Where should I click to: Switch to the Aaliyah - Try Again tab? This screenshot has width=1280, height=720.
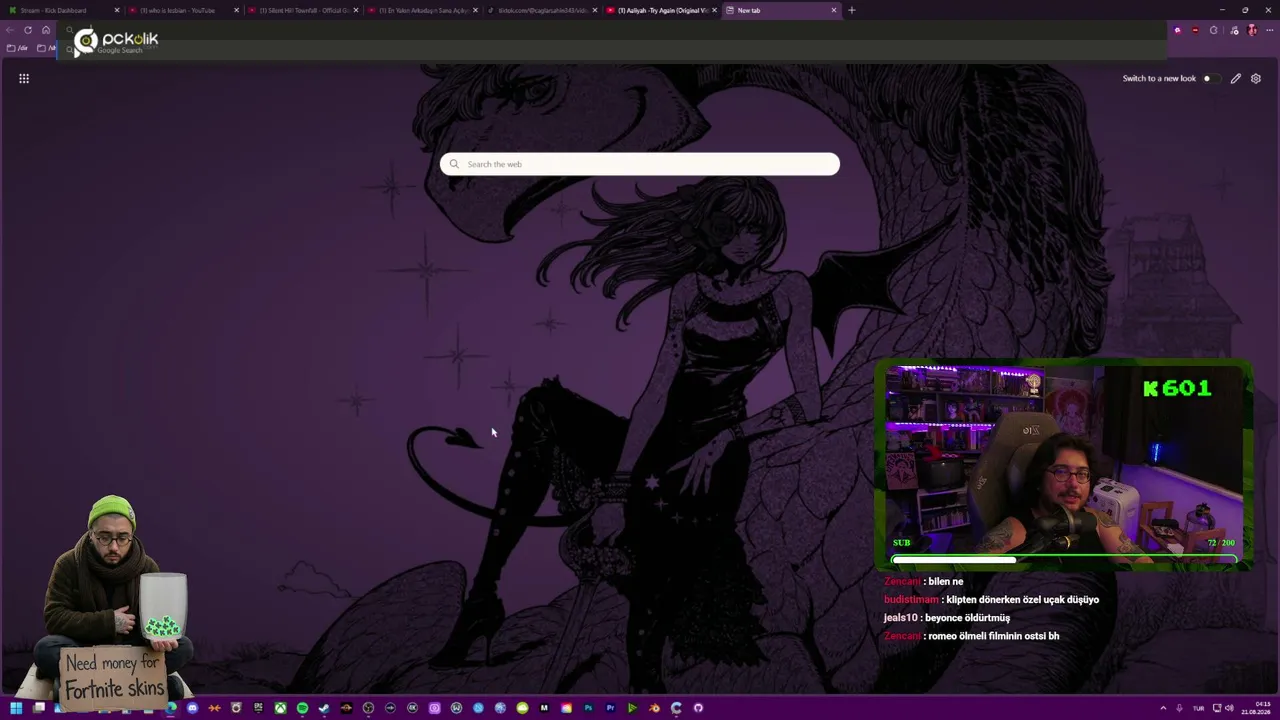pos(660,10)
